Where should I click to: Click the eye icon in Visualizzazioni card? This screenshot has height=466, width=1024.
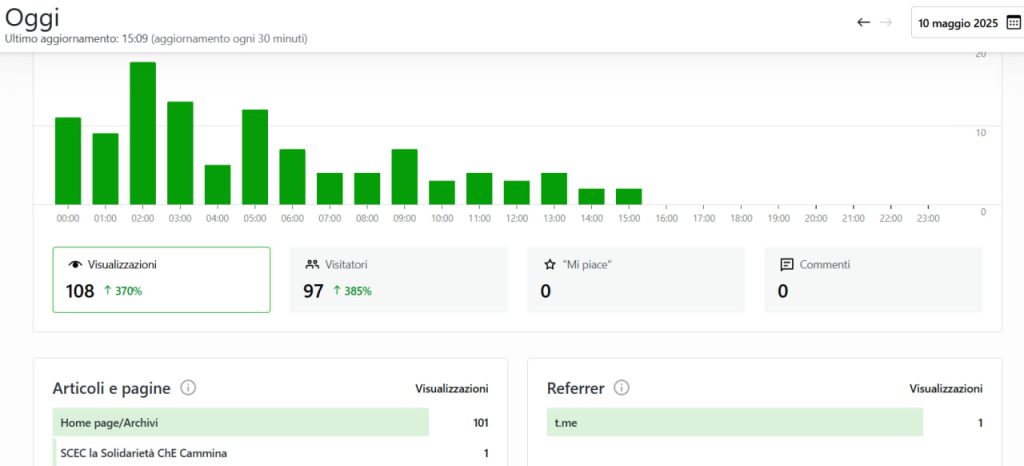point(74,265)
